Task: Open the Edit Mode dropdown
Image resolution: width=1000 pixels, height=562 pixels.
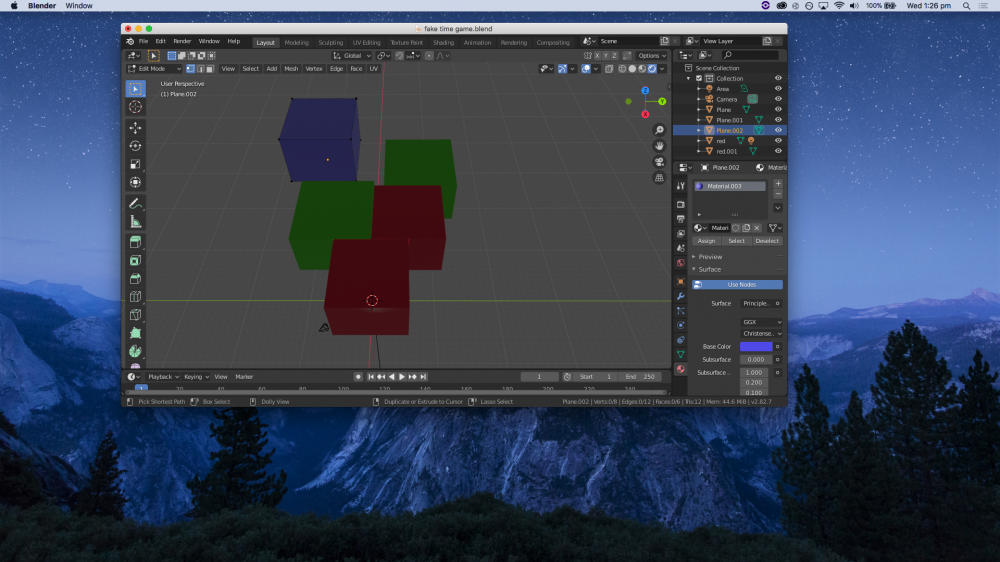Action: pos(154,69)
